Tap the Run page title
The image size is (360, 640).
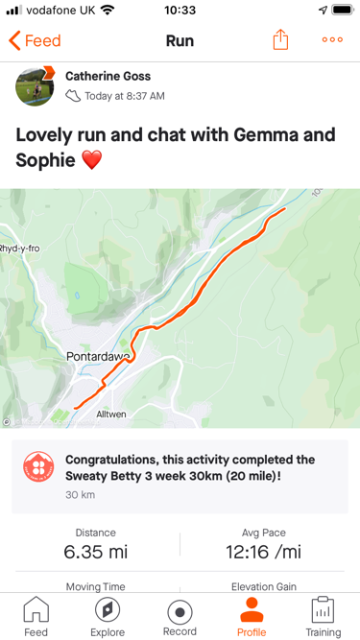180,41
